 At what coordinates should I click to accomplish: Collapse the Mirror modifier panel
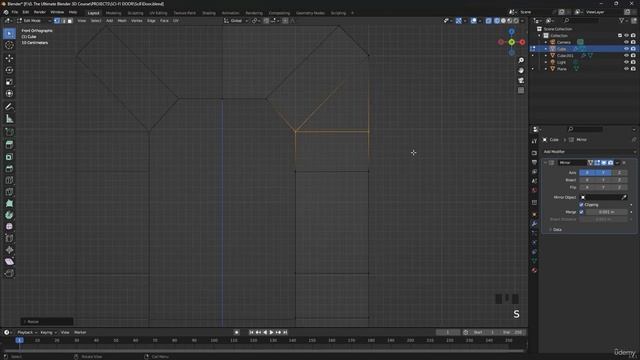[545, 163]
